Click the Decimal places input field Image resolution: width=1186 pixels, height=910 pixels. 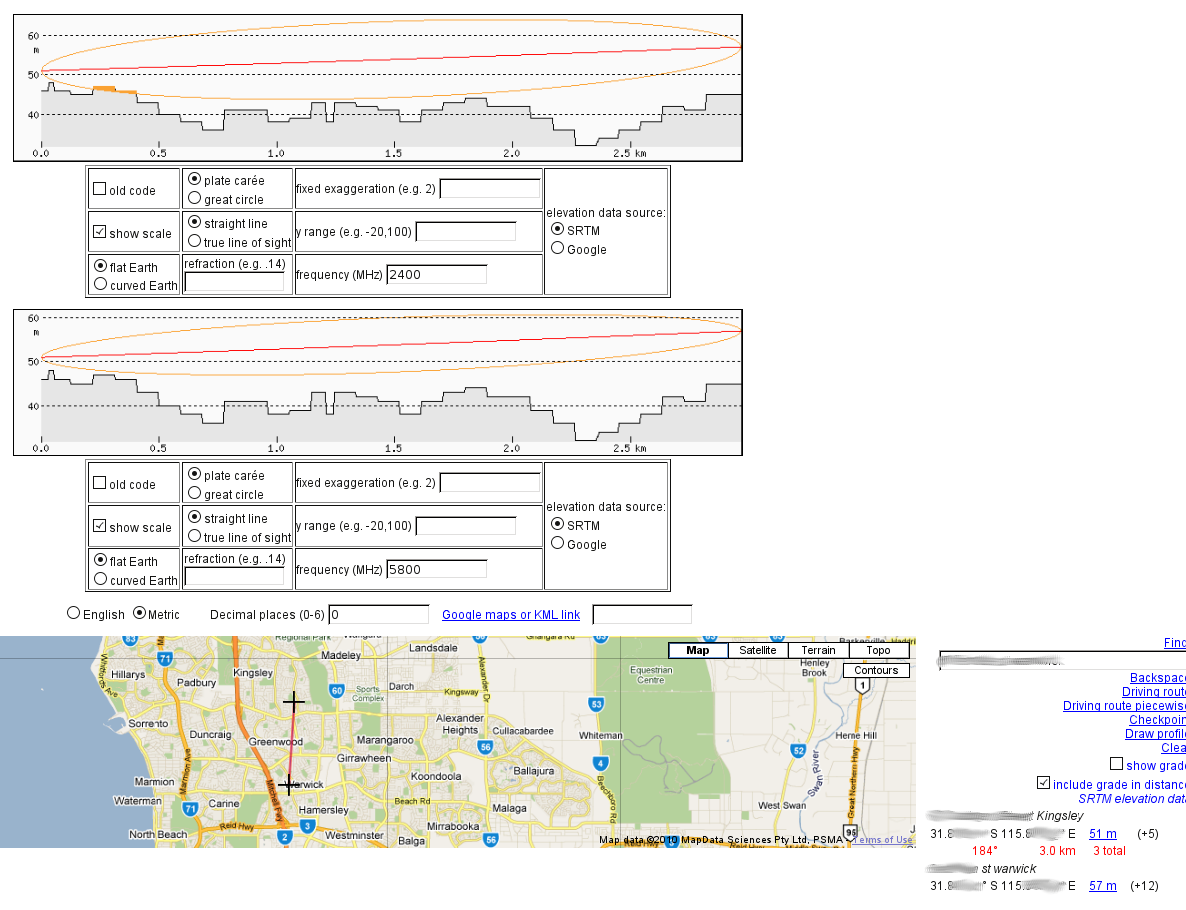click(x=379, y=614)
